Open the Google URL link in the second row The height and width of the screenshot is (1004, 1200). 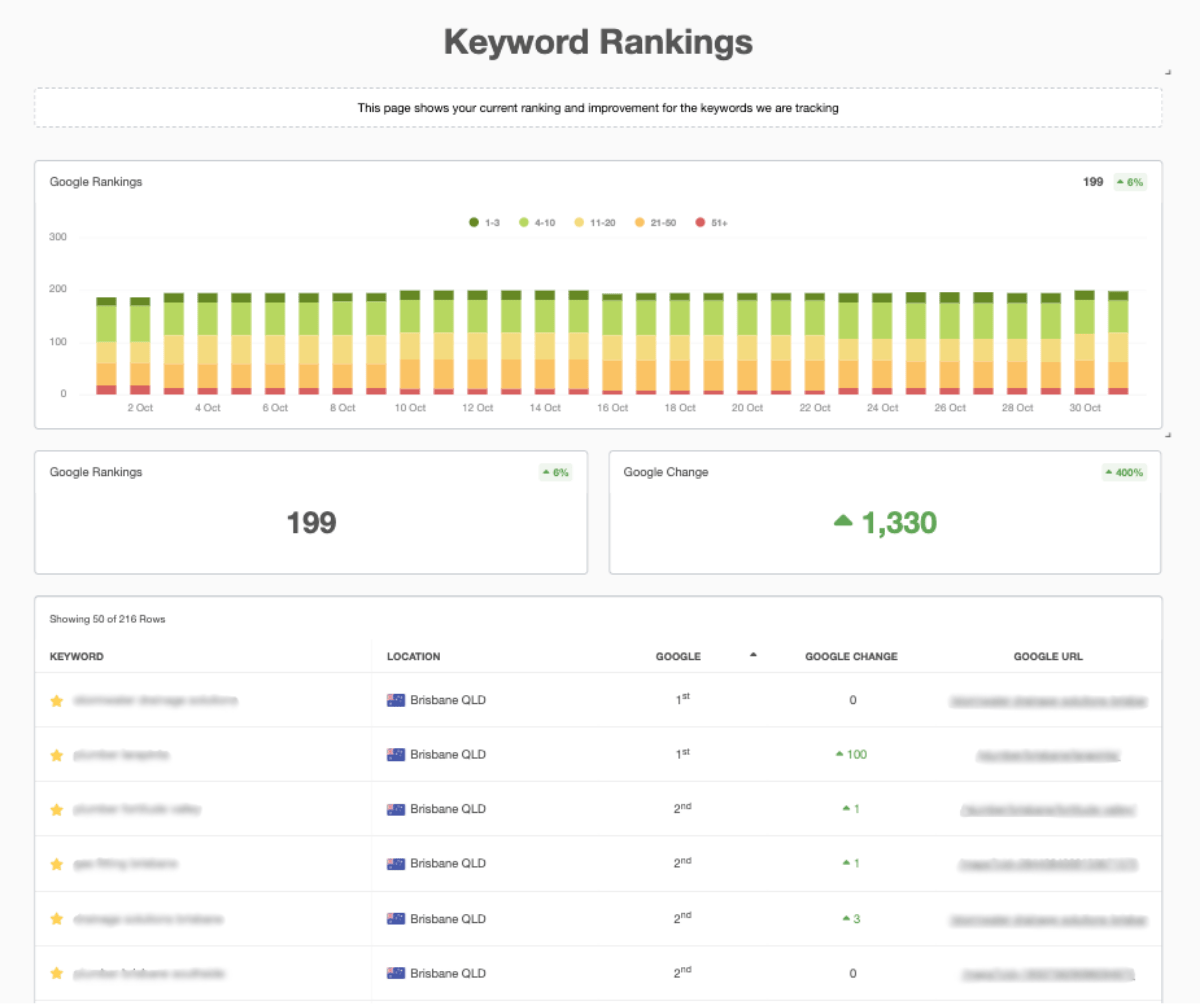[x=1048, y=754]
